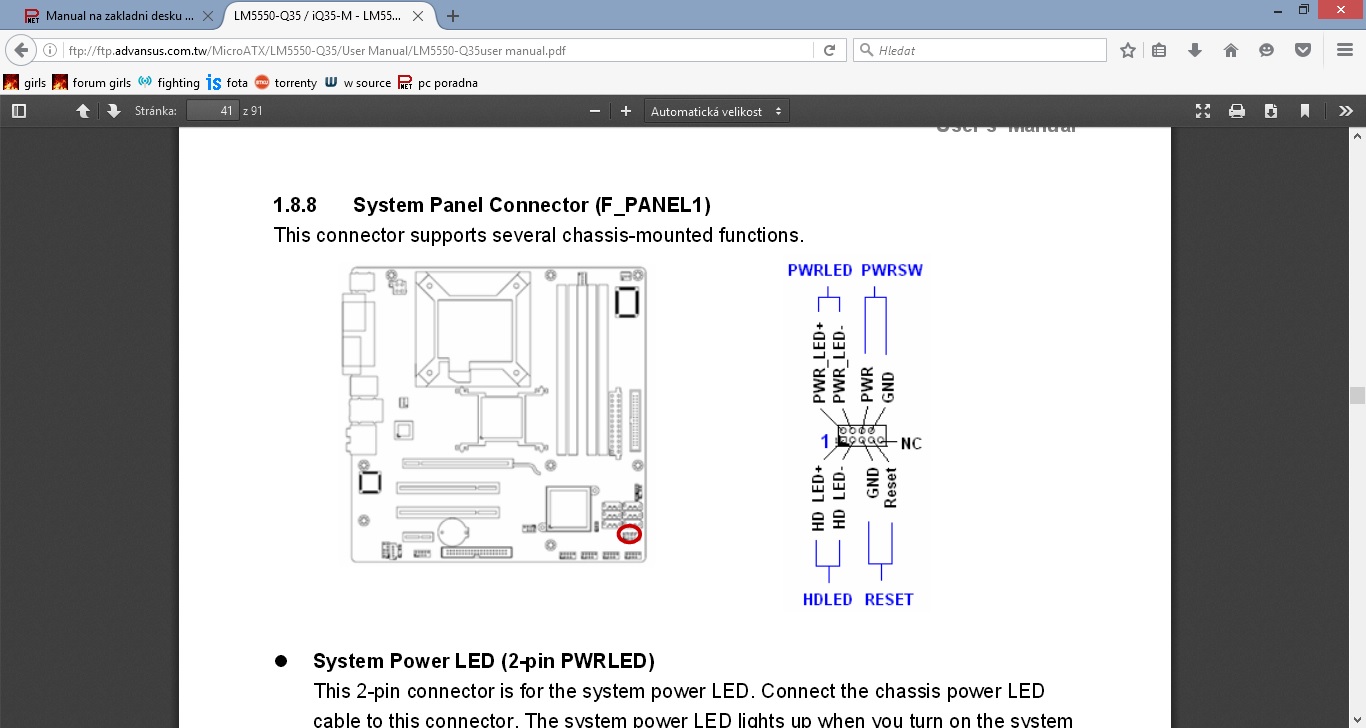Zoom in the PDF document
This screenshot has width=1366, height=728.
click(x=626, y=111)
